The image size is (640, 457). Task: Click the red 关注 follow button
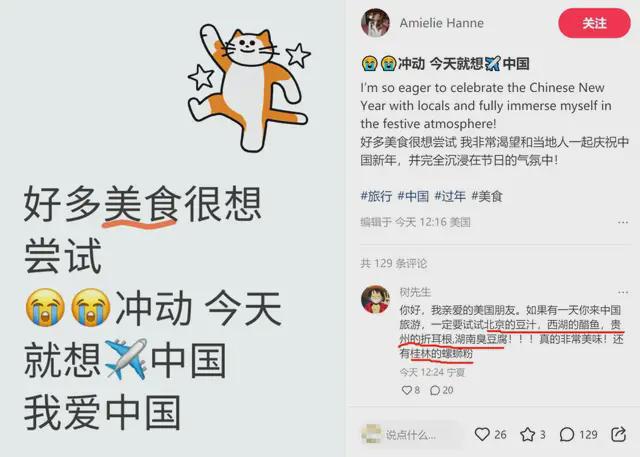point(594,23)
